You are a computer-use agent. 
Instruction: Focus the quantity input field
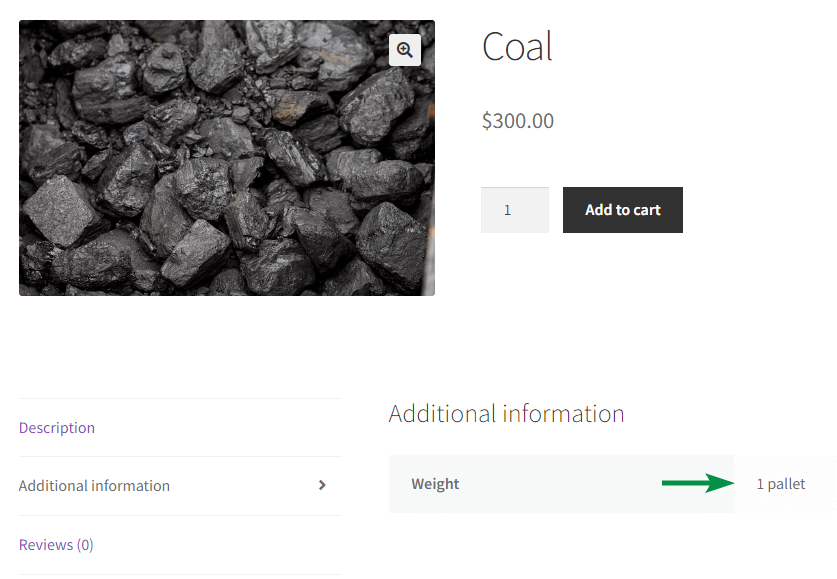(x=515, y=210)
